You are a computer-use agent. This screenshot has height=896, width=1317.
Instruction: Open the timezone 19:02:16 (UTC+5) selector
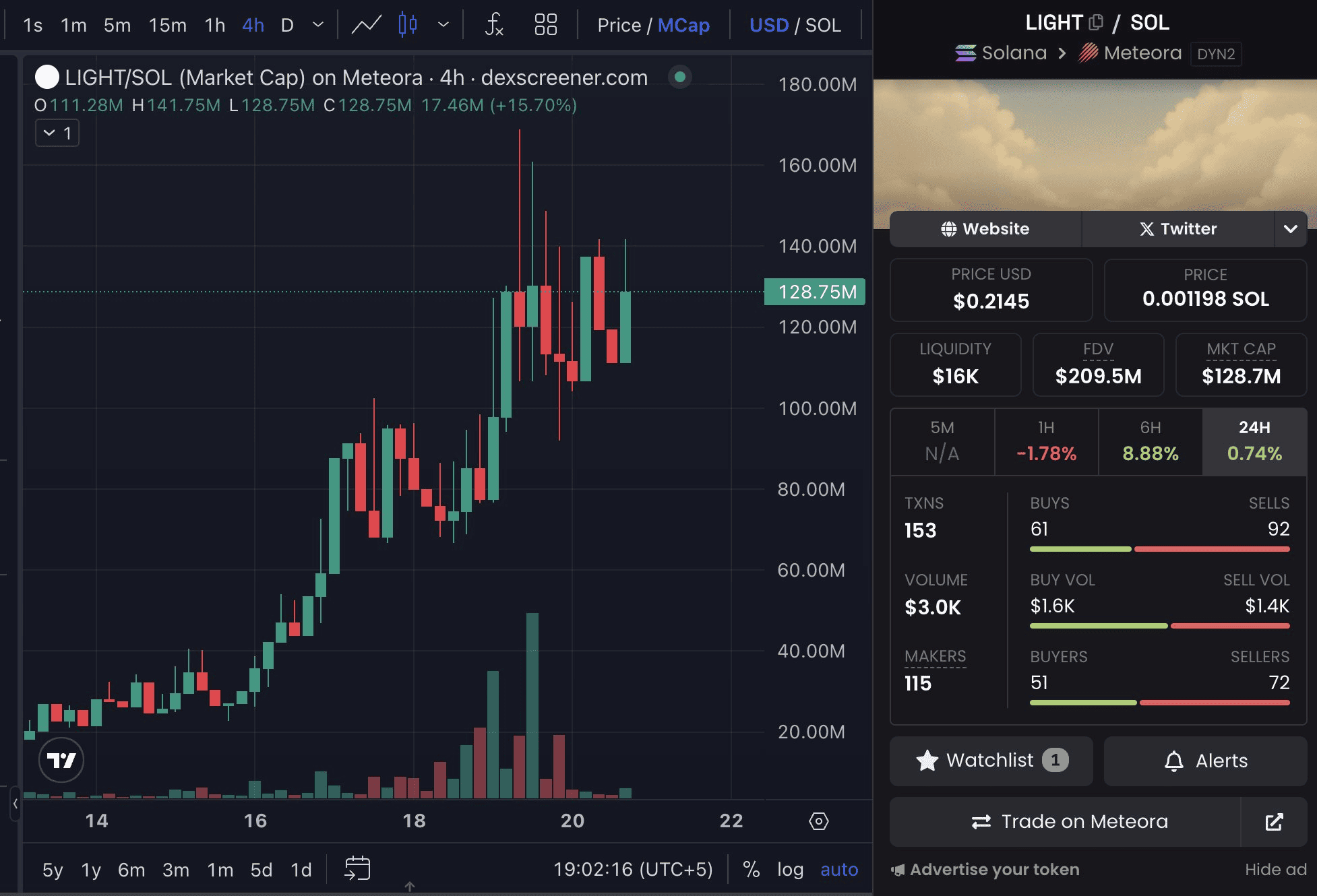pos(632,869)
